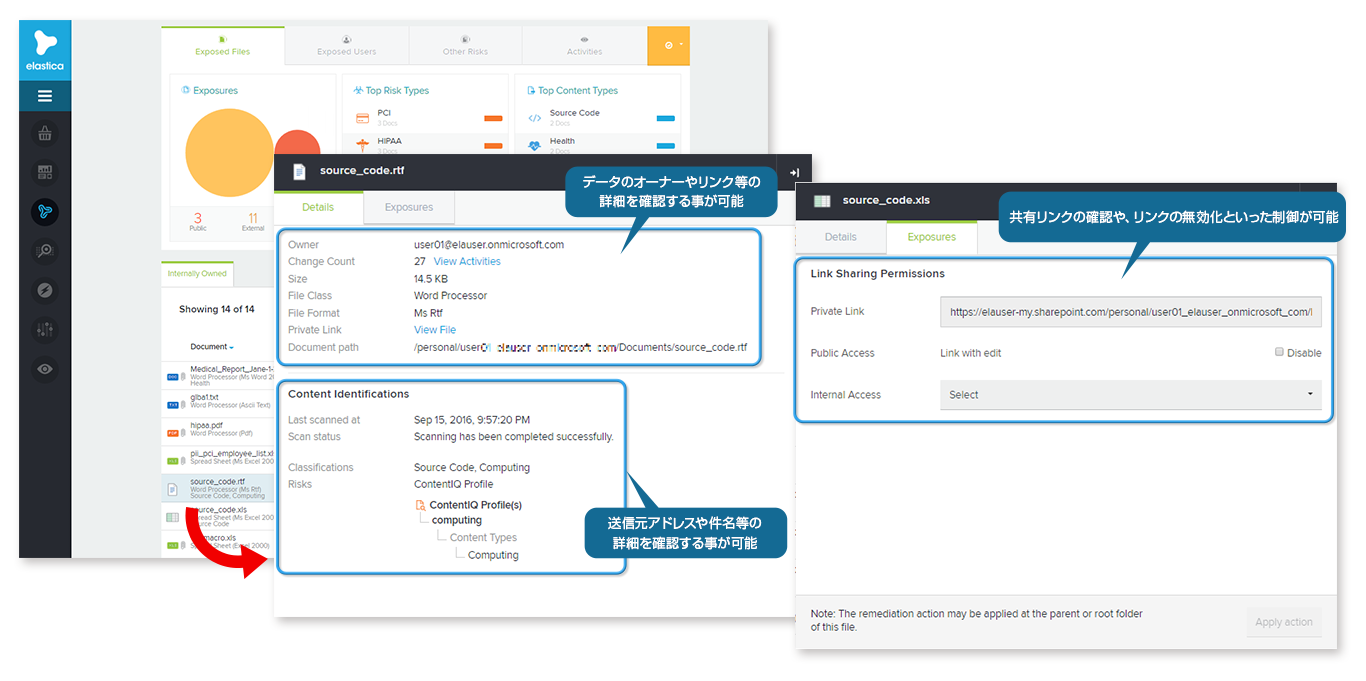Tick the Disable checkbox for Public Access
Screen dimensions: 1366x681
click(1280, 352)
